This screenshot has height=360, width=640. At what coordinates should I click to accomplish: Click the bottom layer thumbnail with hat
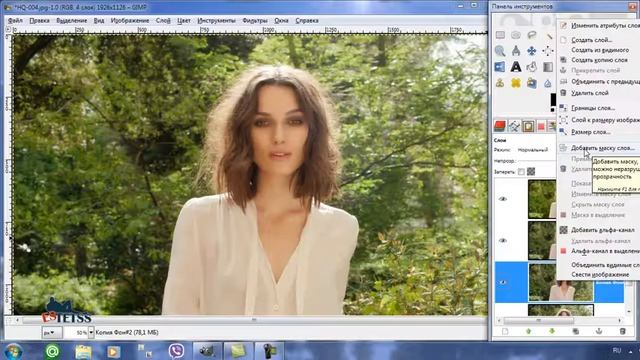560,310
